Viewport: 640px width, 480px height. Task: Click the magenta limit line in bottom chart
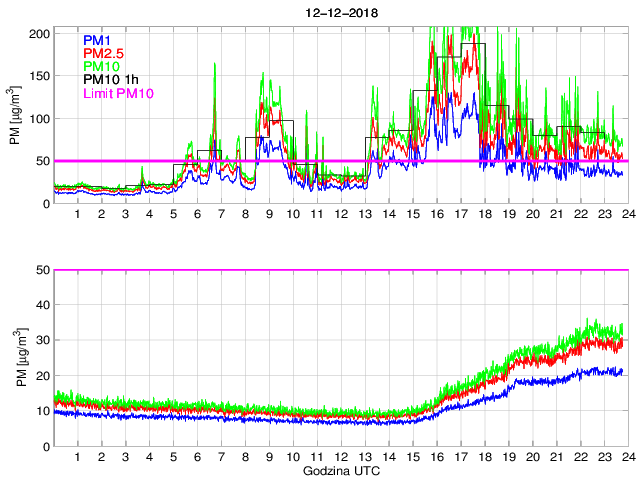point(341,270)
